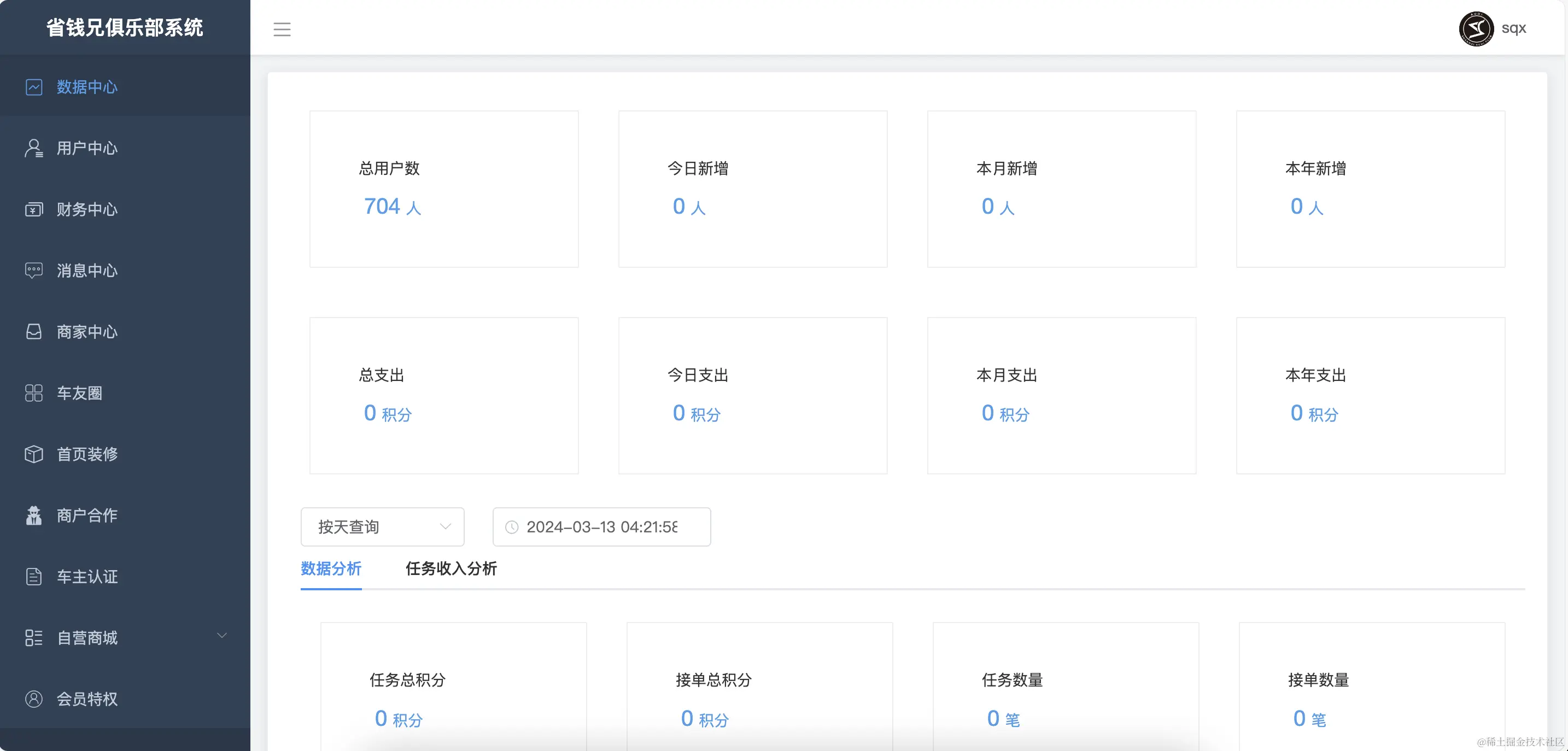
Task: Click the 数据中心 chart icon
Action: coord(34,87)
